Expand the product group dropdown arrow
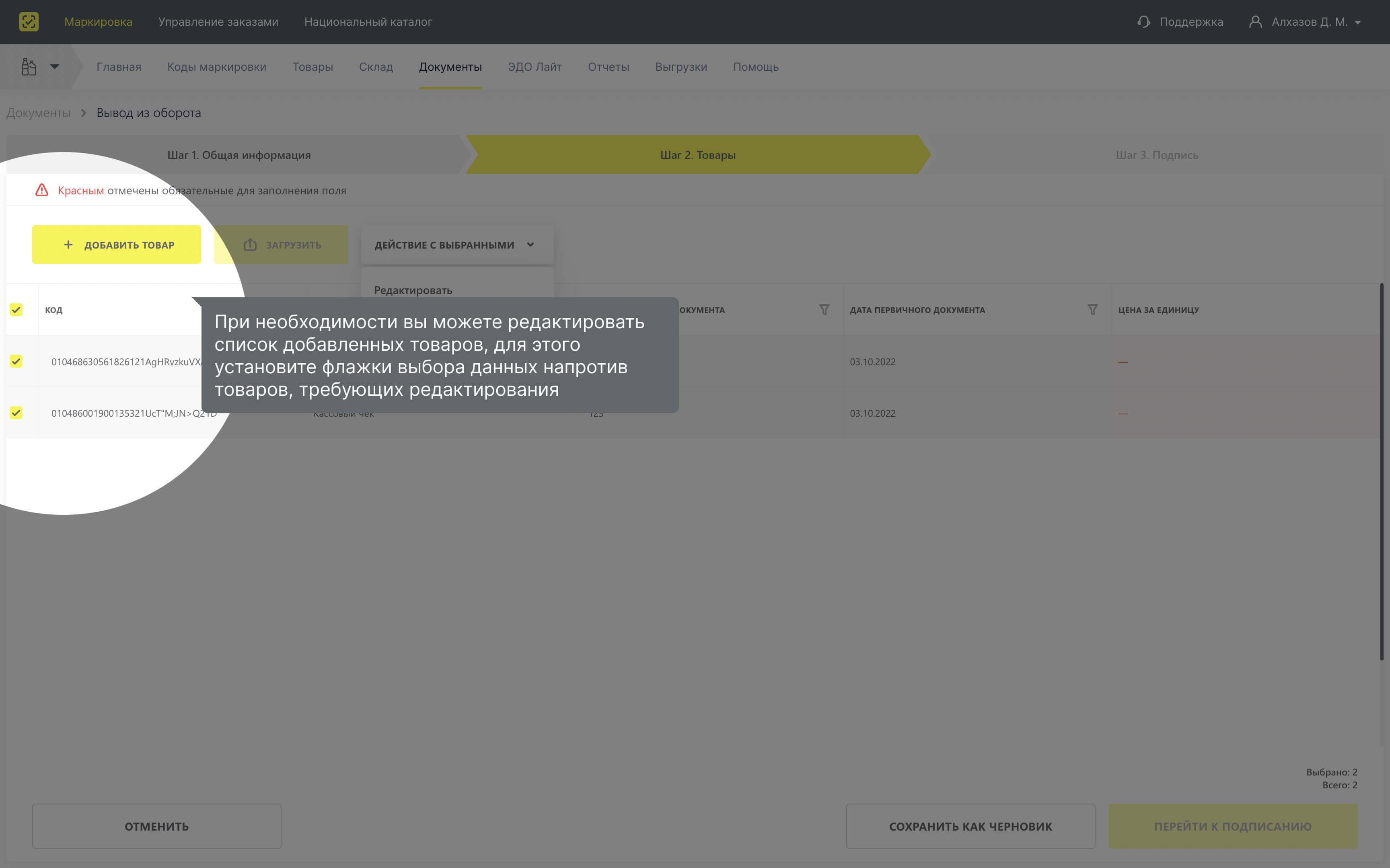 click(55, 67)
